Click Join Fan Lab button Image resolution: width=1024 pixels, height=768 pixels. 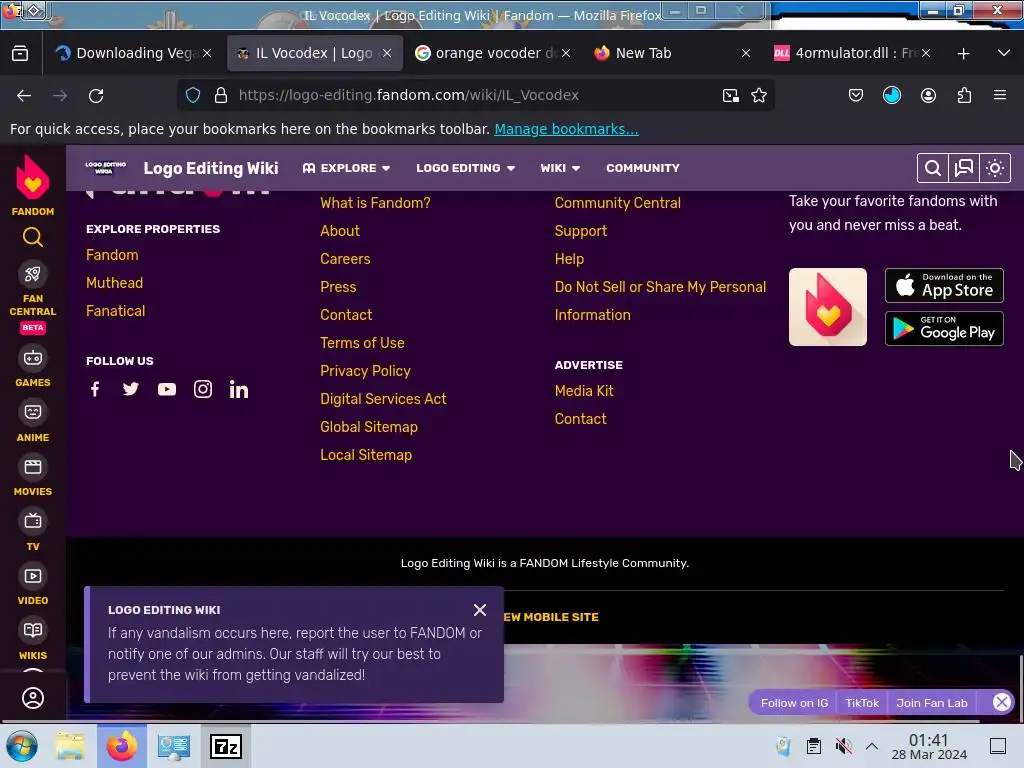coord(932,703)
